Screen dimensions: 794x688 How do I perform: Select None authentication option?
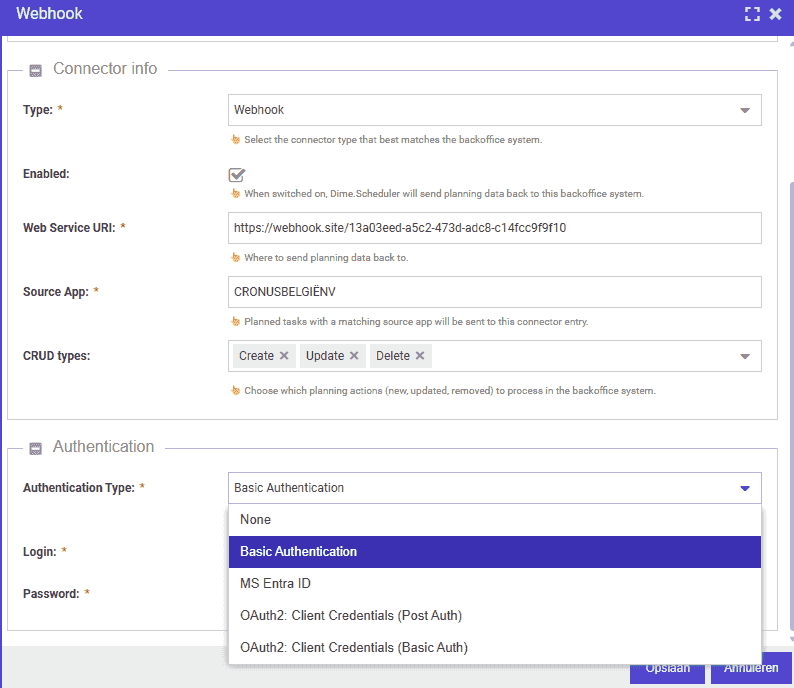coord(495,520)
